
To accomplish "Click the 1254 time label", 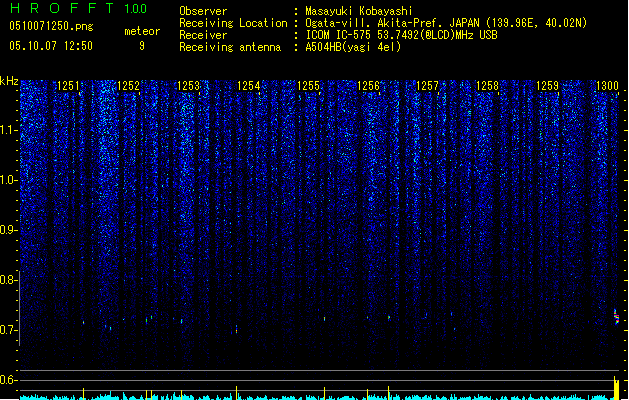I will 248,85.
